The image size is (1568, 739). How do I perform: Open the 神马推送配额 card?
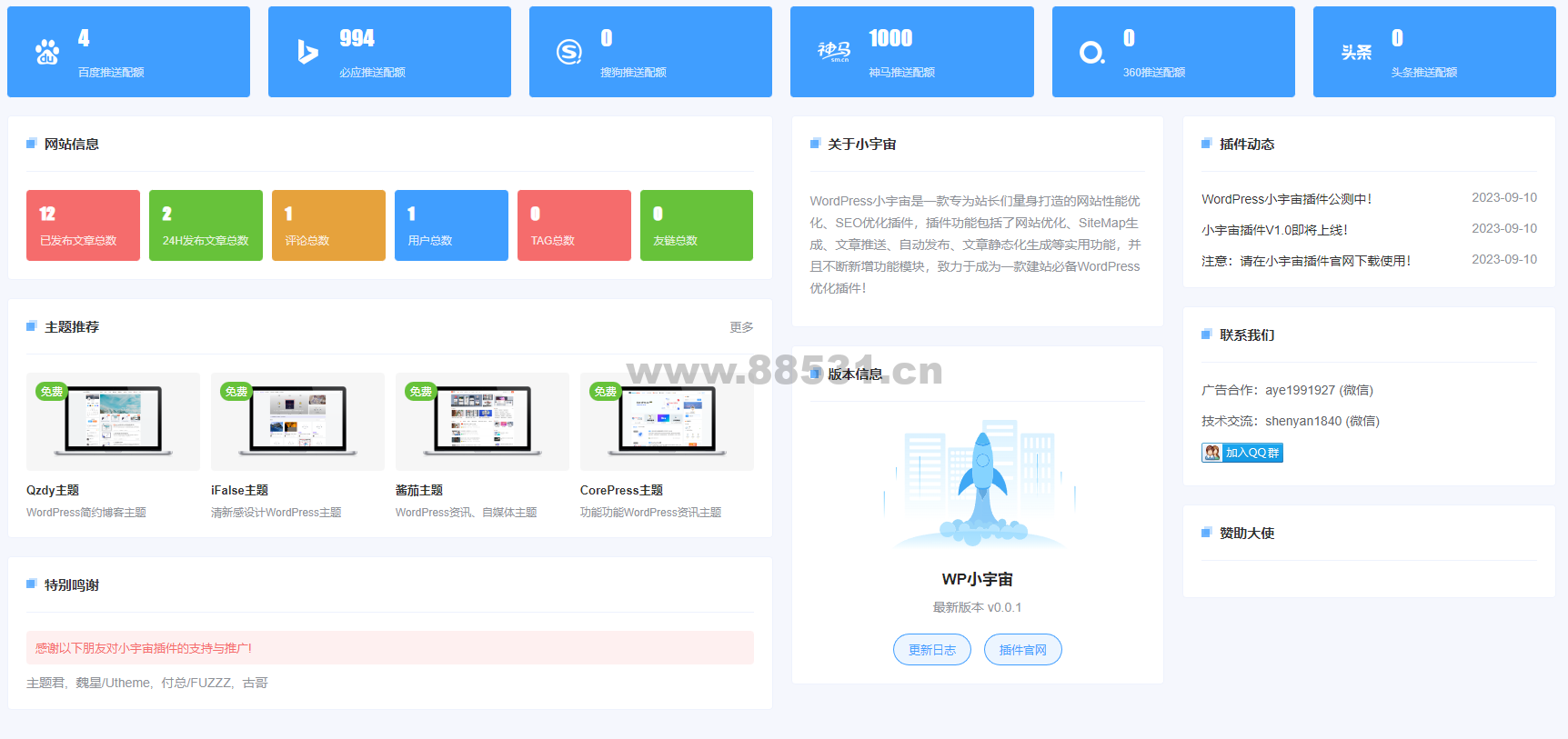(x=912, y=52)
